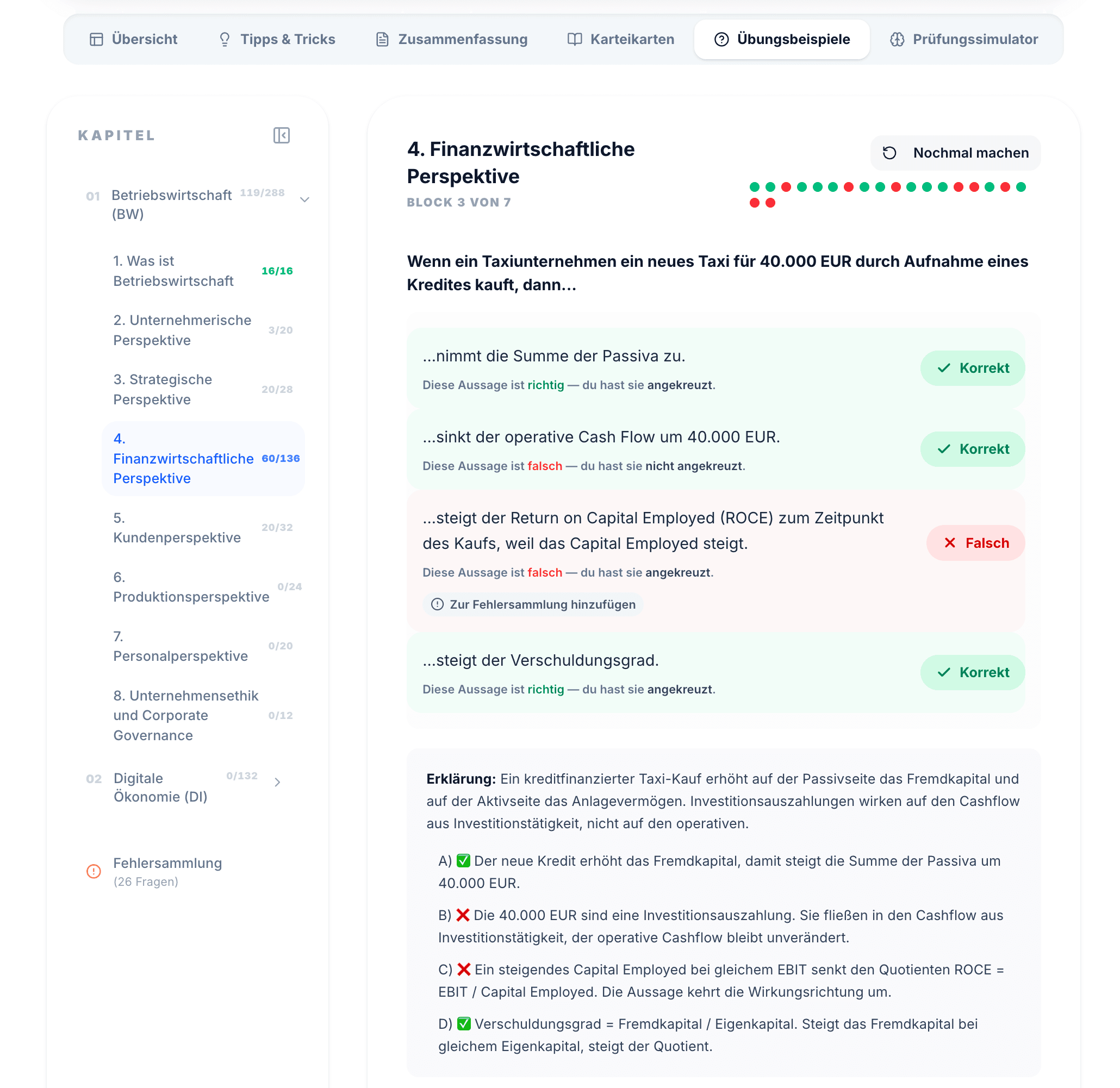Select chapter 6. Produktionsperspektive

(203, 587)
